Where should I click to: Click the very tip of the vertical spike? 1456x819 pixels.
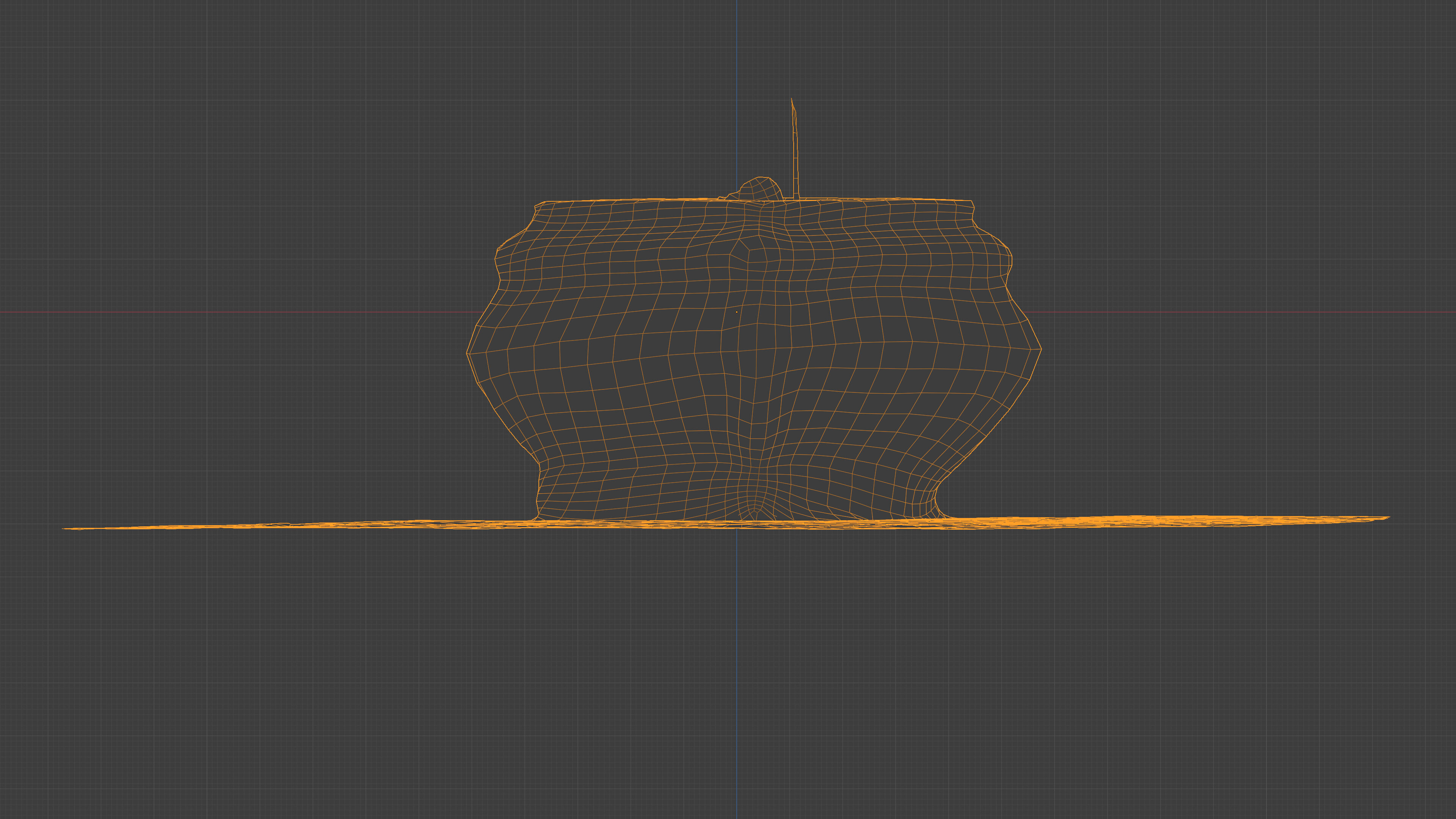791,99
